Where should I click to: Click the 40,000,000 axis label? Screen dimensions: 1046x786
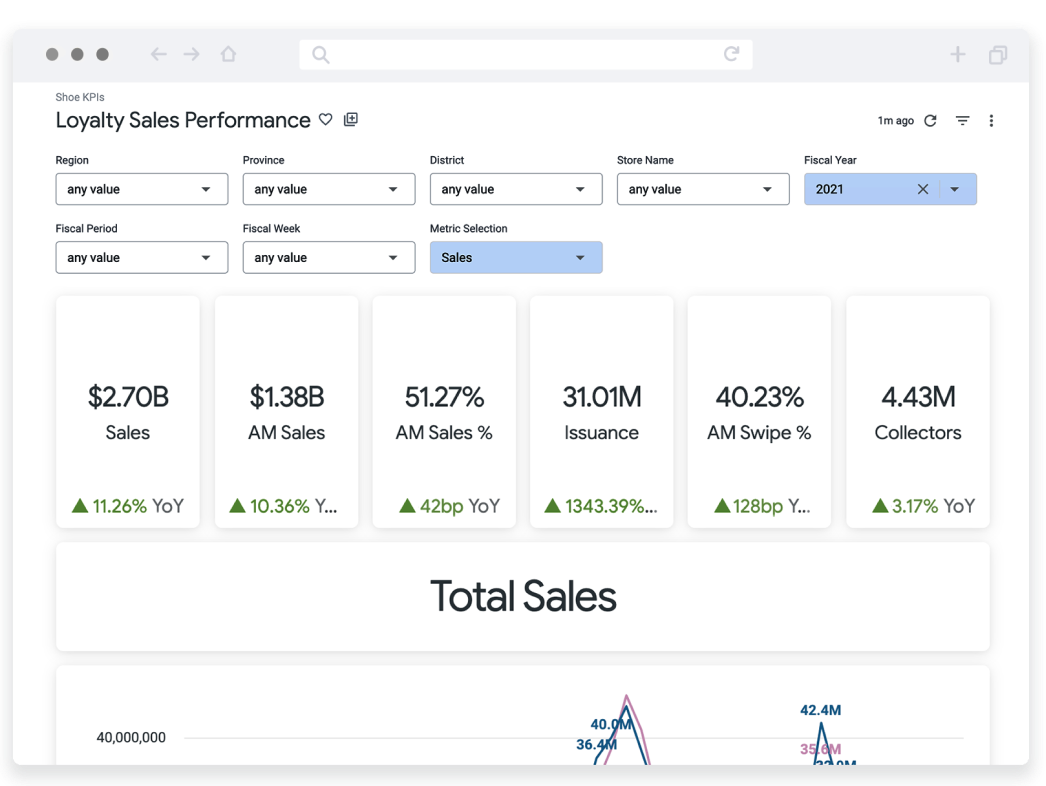[x=131, y=738]
